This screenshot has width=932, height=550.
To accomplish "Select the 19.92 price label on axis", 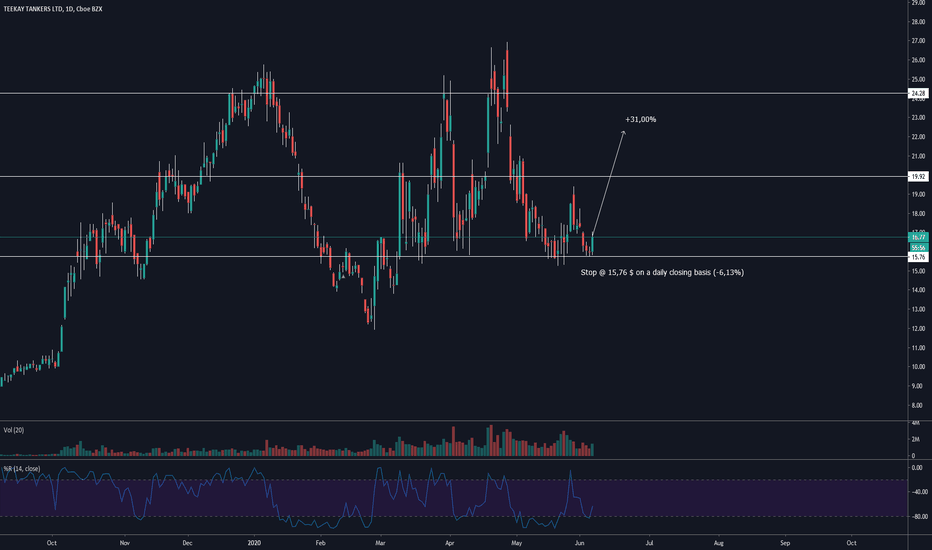I will pyautogui.click(x=918, y=177).
